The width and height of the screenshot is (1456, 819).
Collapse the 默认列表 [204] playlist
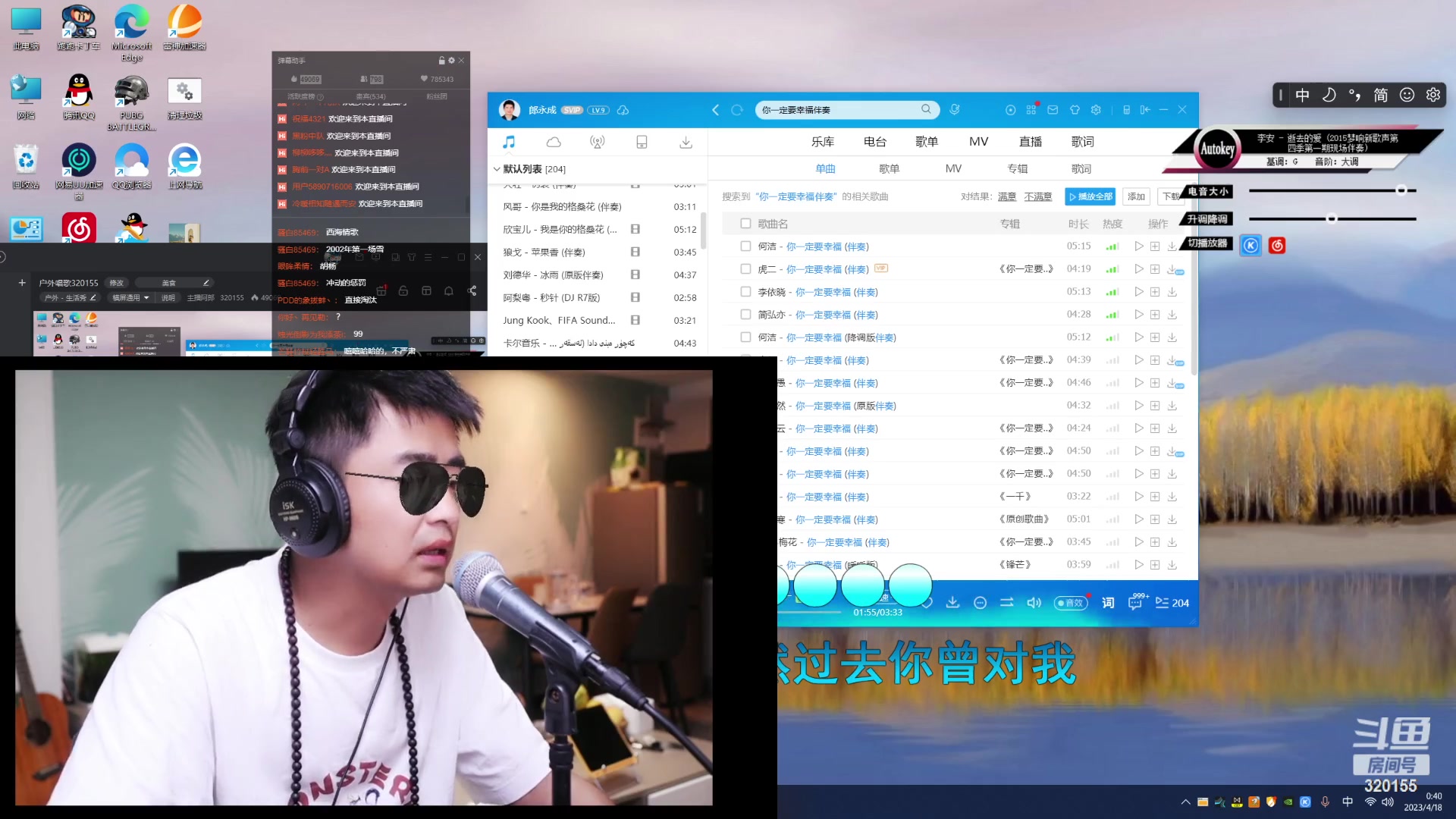pyautogui.click(x=497, y=169)
